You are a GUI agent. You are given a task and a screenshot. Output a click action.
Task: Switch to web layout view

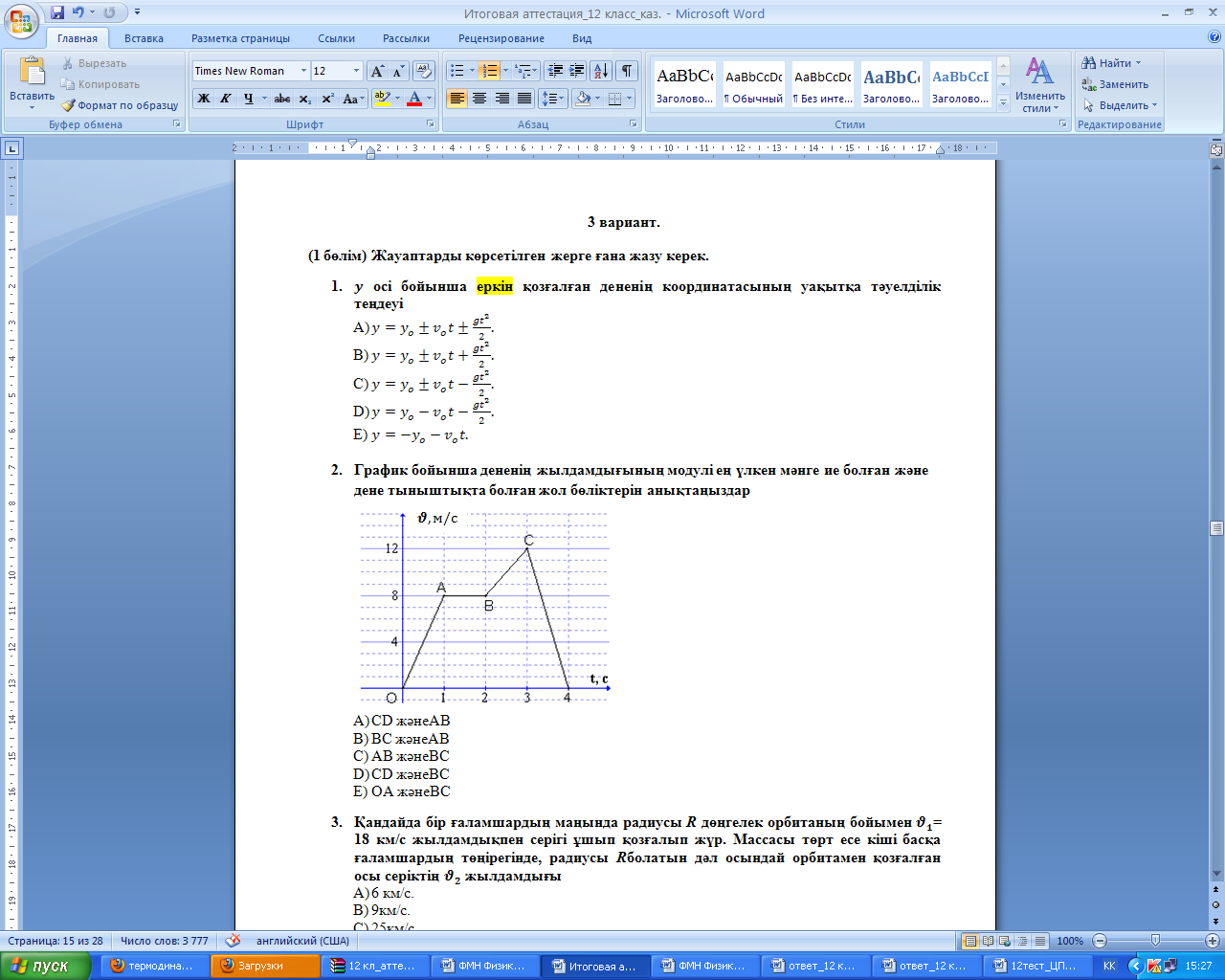[1006, 941]
